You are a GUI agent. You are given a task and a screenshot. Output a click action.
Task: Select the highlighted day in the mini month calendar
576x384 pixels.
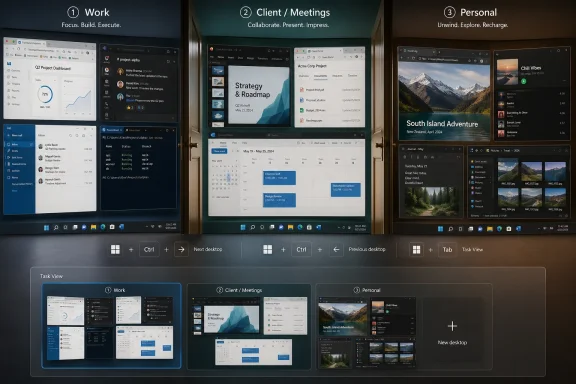click(228, 177)
